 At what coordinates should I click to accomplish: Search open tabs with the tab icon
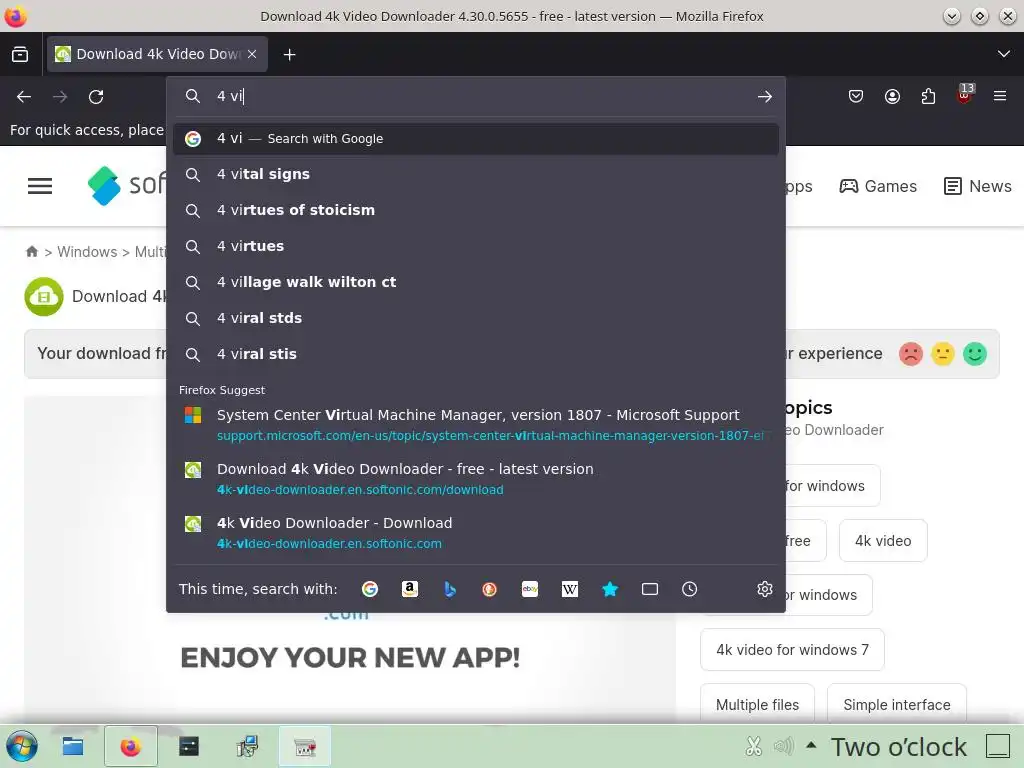650,589
